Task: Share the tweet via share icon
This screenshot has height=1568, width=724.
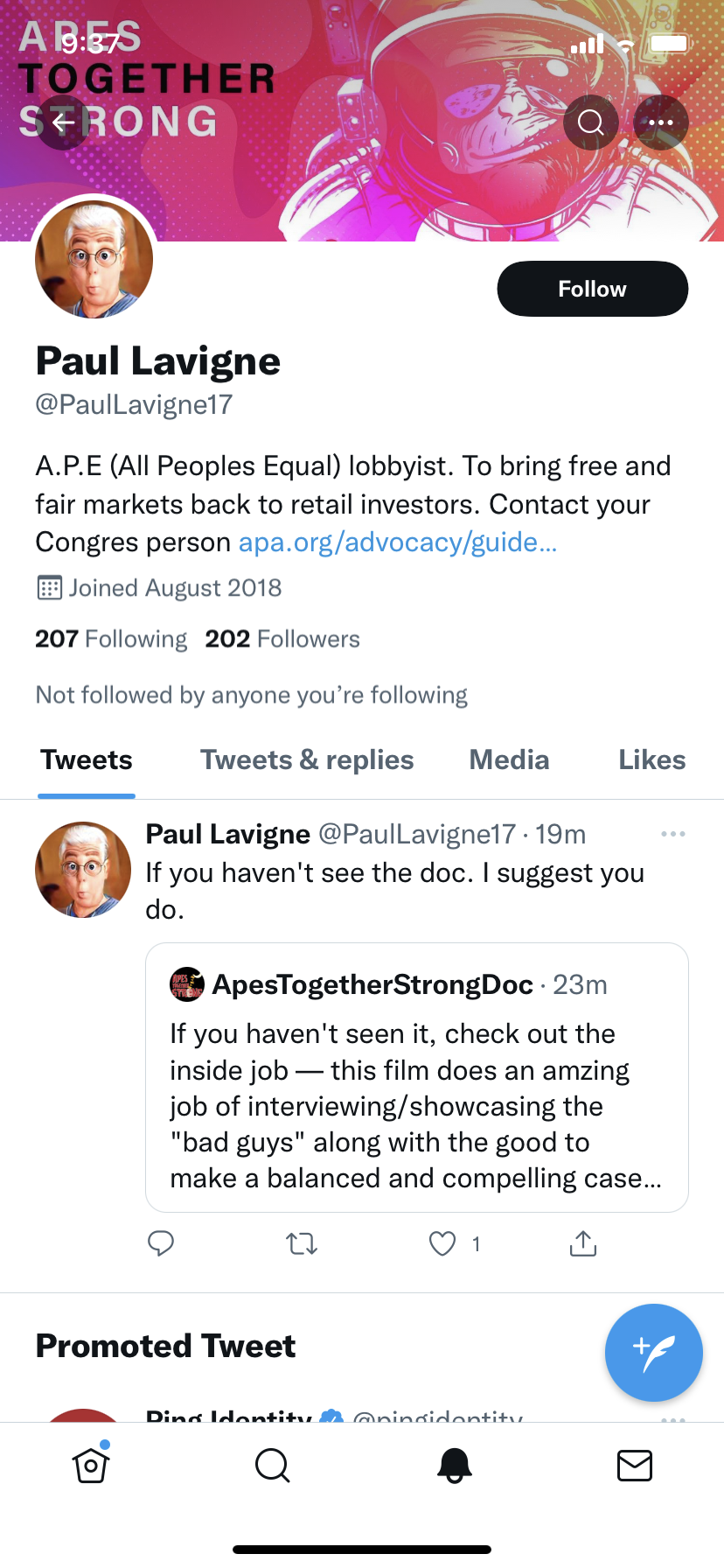Action: 583,1243
